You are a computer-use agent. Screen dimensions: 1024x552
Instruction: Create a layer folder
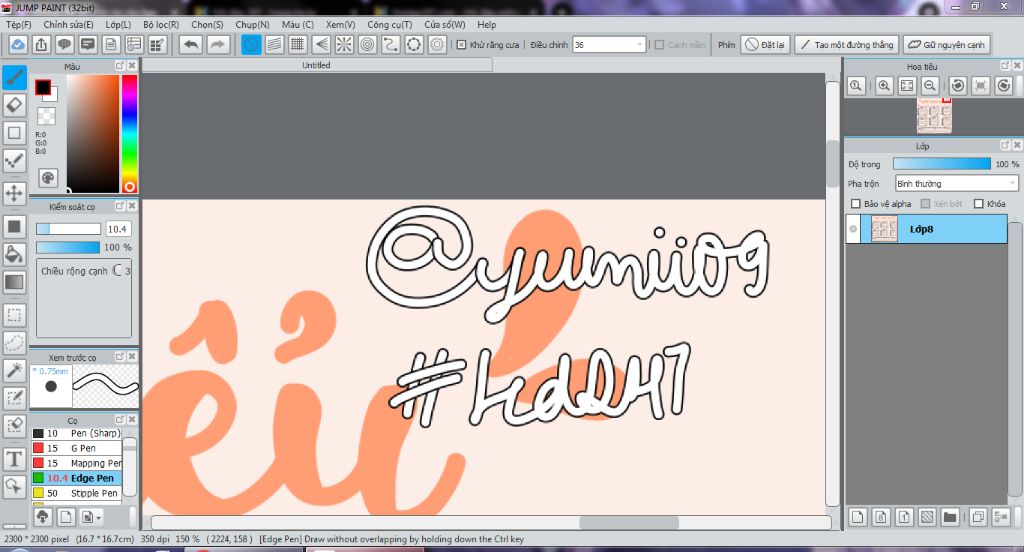950,517
